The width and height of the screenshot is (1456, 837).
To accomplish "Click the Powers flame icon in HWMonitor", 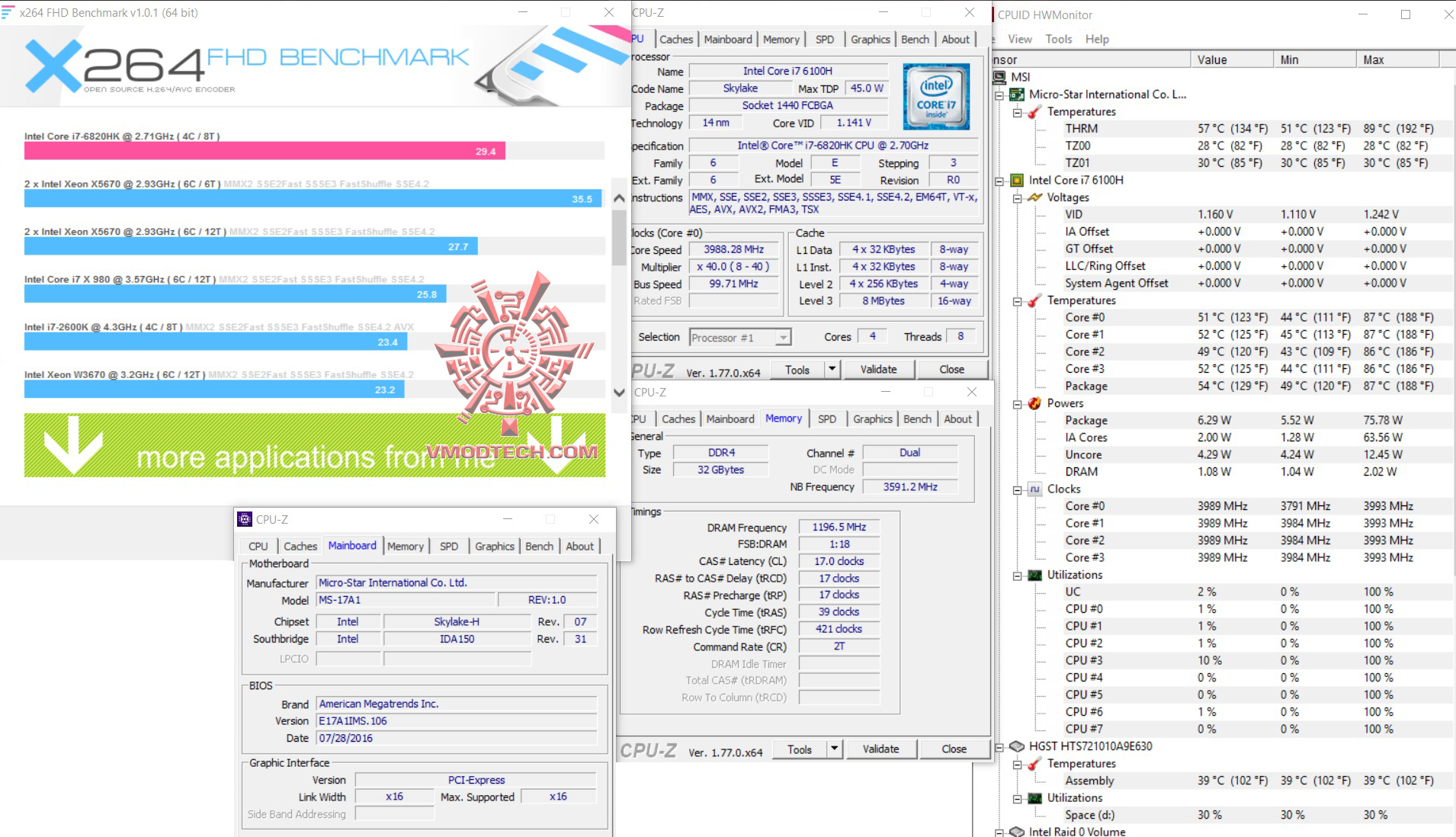I will click(1034, 403).
